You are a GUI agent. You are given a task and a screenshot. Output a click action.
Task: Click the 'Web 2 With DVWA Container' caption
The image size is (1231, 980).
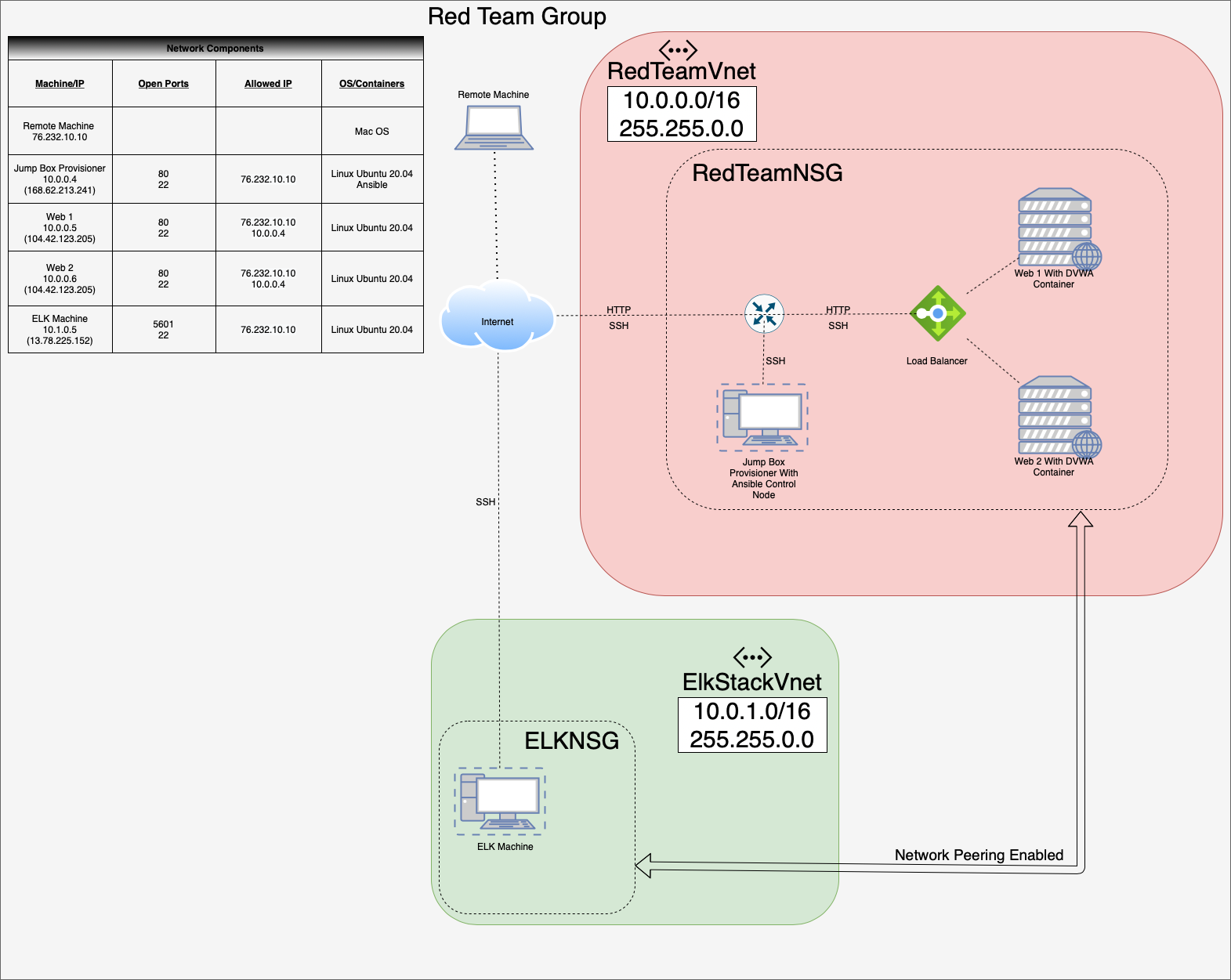(1054, 467)
